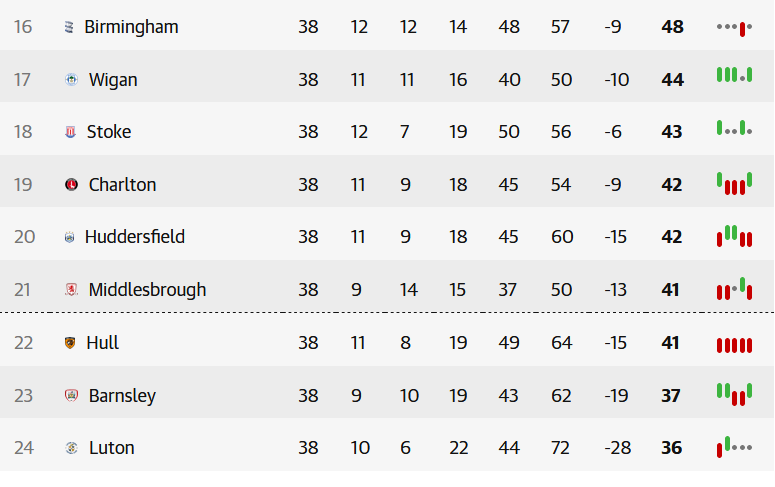Click the Huddersfield club crest icon

pyautogui.click(x=69, y=237)
